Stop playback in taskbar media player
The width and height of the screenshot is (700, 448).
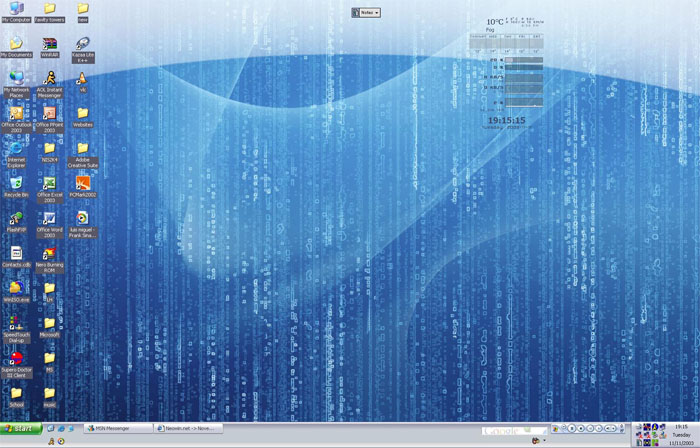pyautogui.click(x=581, y=428)
